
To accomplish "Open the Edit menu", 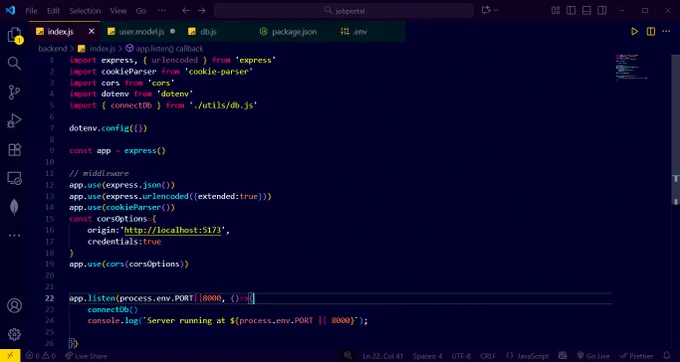I will (53, 11).
